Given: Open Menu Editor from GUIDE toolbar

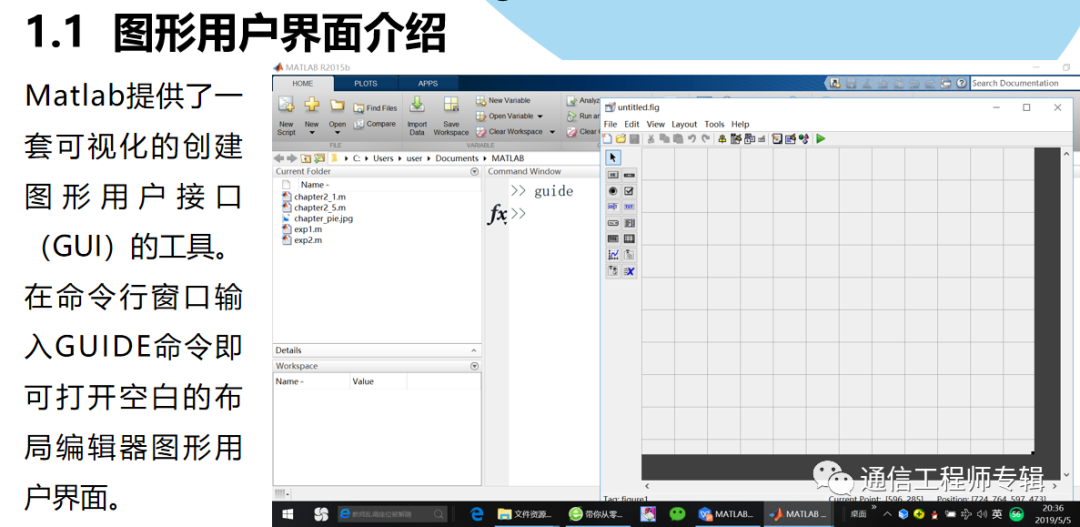Looking at the screenshot, I should 736,138.
